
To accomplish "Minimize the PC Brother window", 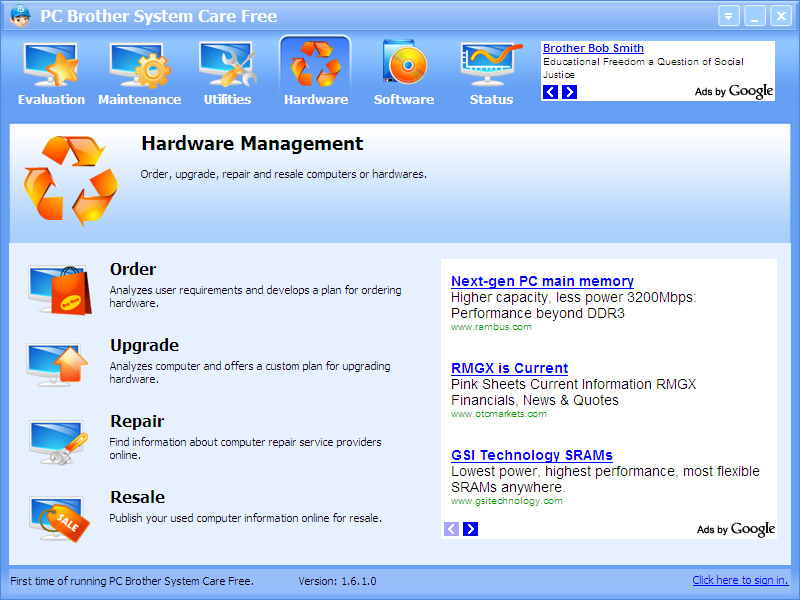I will pyautogui.click(x=755, y=16).
